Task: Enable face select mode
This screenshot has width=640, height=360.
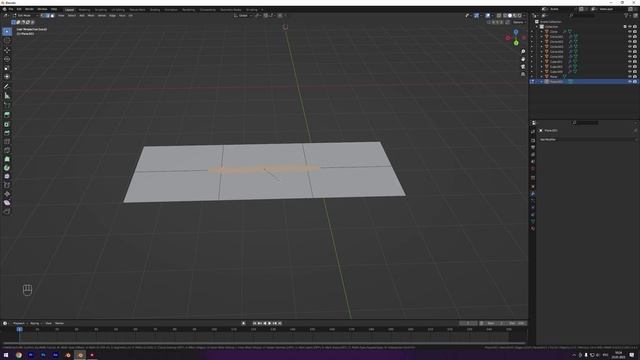Action: 52,16
